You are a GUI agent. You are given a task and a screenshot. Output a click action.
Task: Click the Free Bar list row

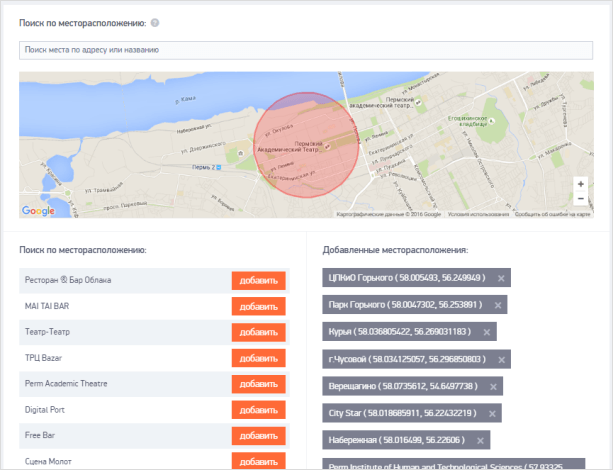pos(154,436)
